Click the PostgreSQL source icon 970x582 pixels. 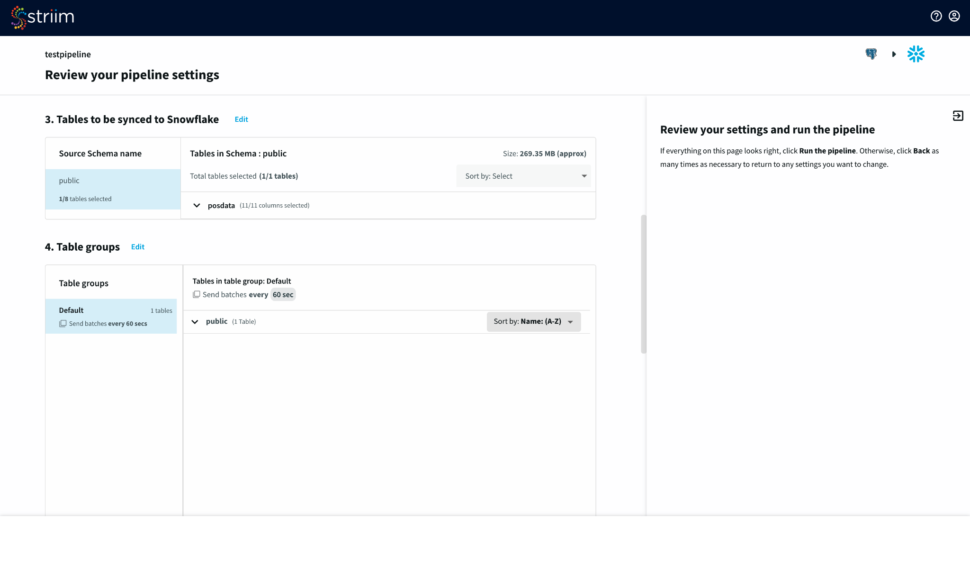click(871, 54)
